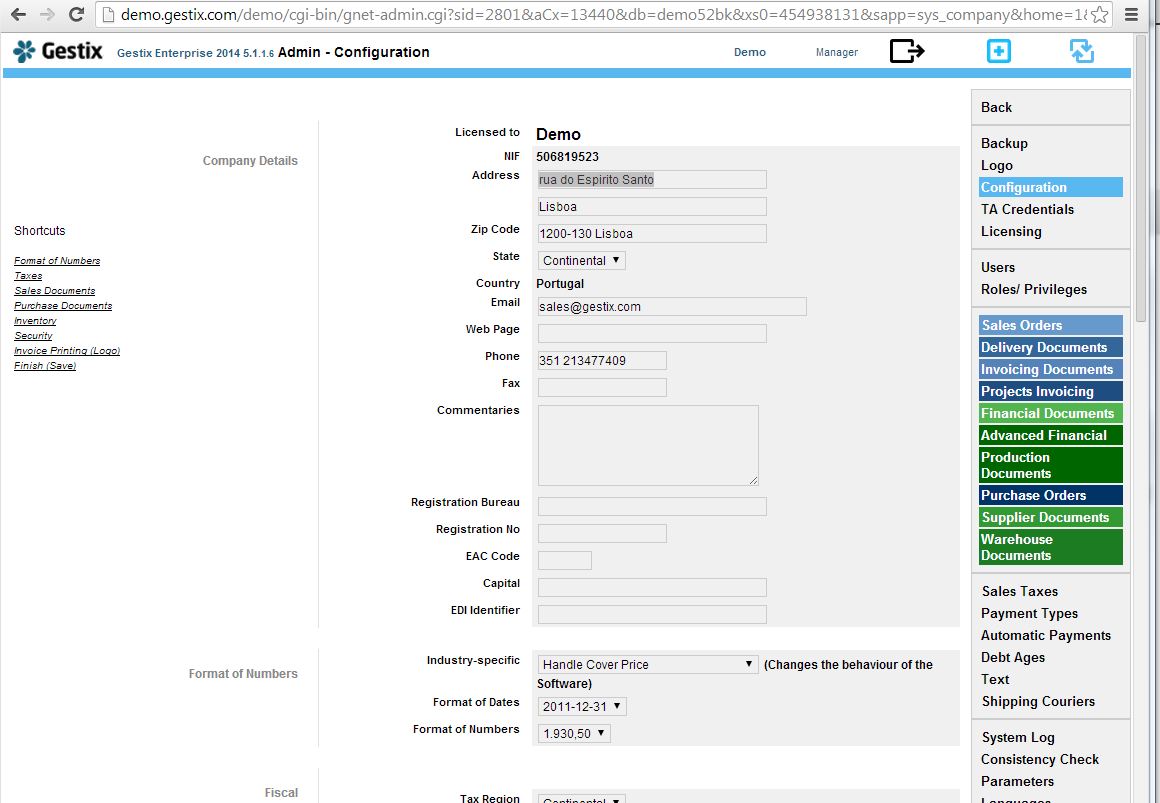Image resolution: width=1160 pixels, height=803 pixels.
Task: Open TA Credentials in the sidebar
Action: 1027,209
